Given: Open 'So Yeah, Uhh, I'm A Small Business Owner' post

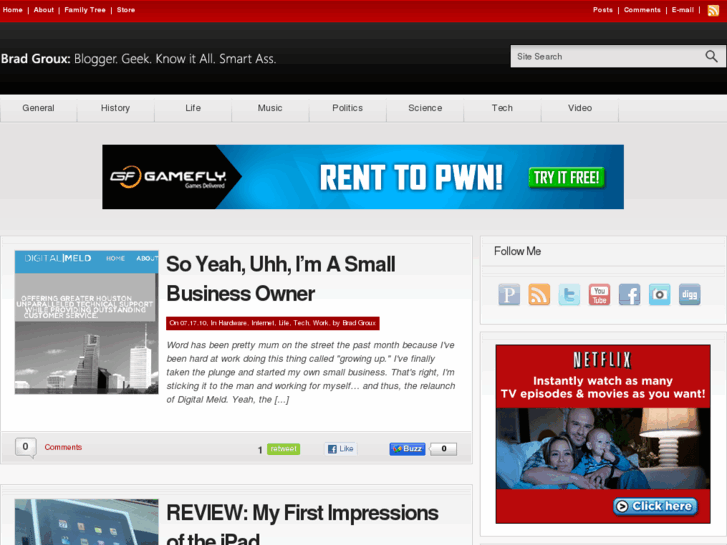Looking at the screenshot, I should pos(281,279).
